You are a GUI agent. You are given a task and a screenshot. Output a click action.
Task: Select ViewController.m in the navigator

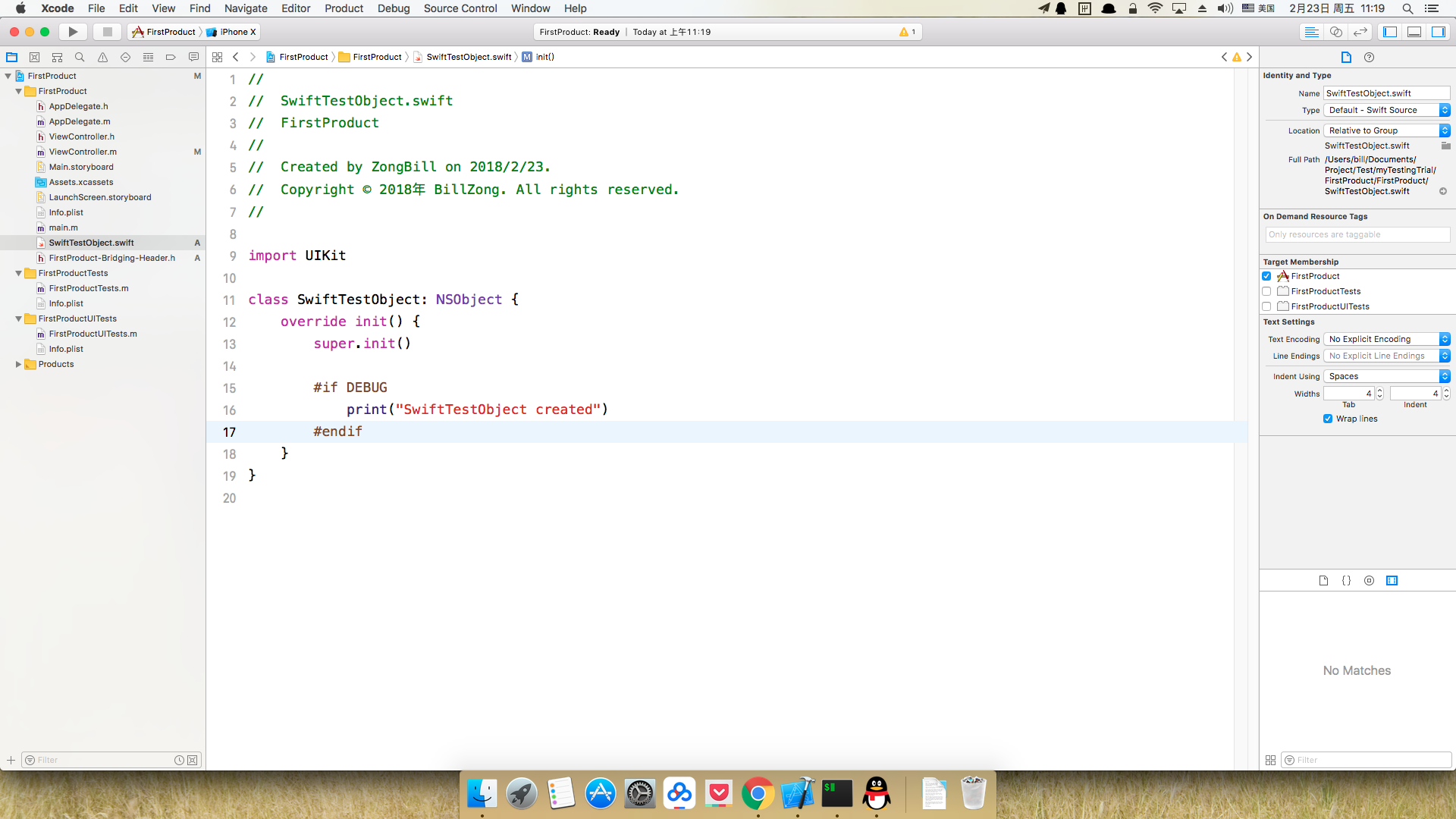(83, 152)
